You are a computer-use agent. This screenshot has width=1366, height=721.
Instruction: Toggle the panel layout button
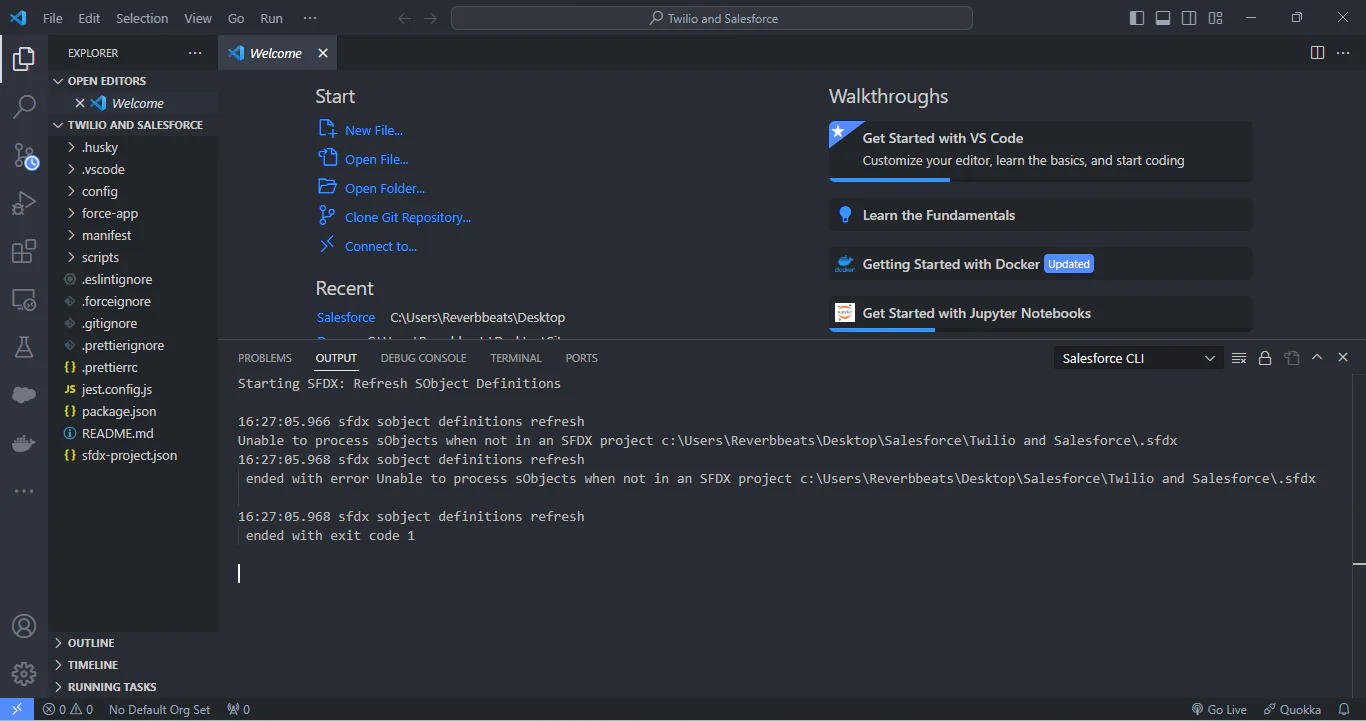tap(1163, 18)
